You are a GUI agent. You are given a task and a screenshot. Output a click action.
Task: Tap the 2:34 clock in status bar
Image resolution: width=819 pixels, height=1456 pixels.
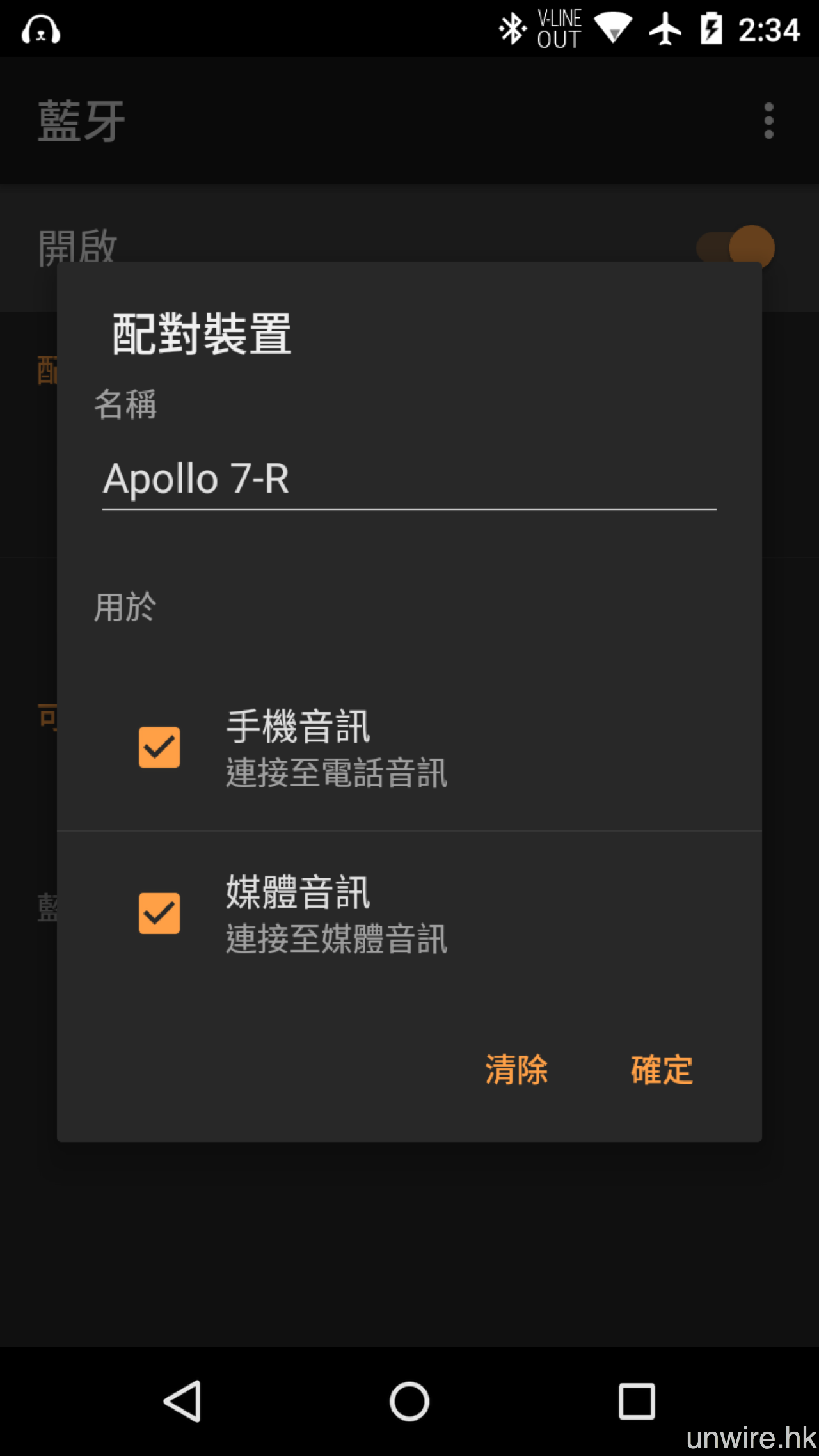[x=769, y=29]
